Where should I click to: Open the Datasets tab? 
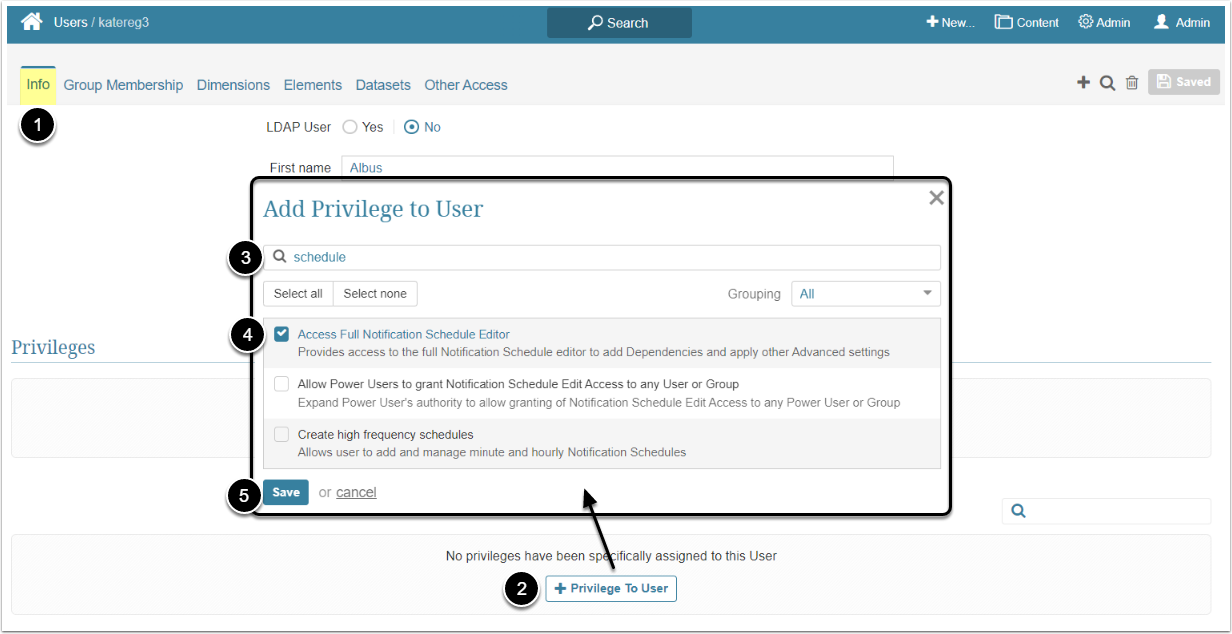[383, 85]
